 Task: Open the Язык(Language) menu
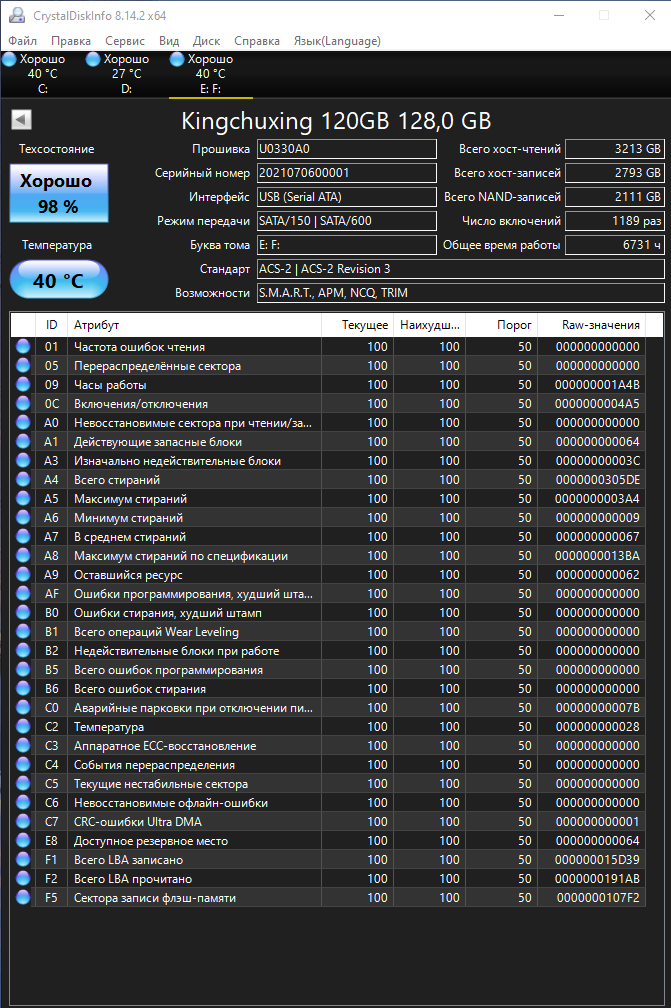point(337,40)
